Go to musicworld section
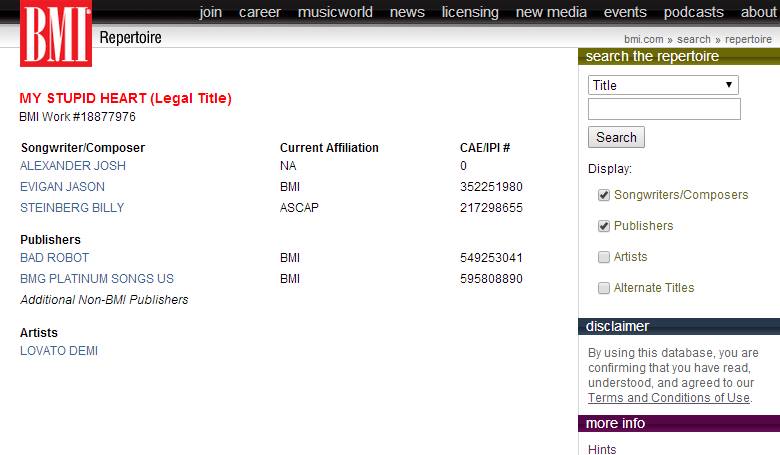 [335, 12]
